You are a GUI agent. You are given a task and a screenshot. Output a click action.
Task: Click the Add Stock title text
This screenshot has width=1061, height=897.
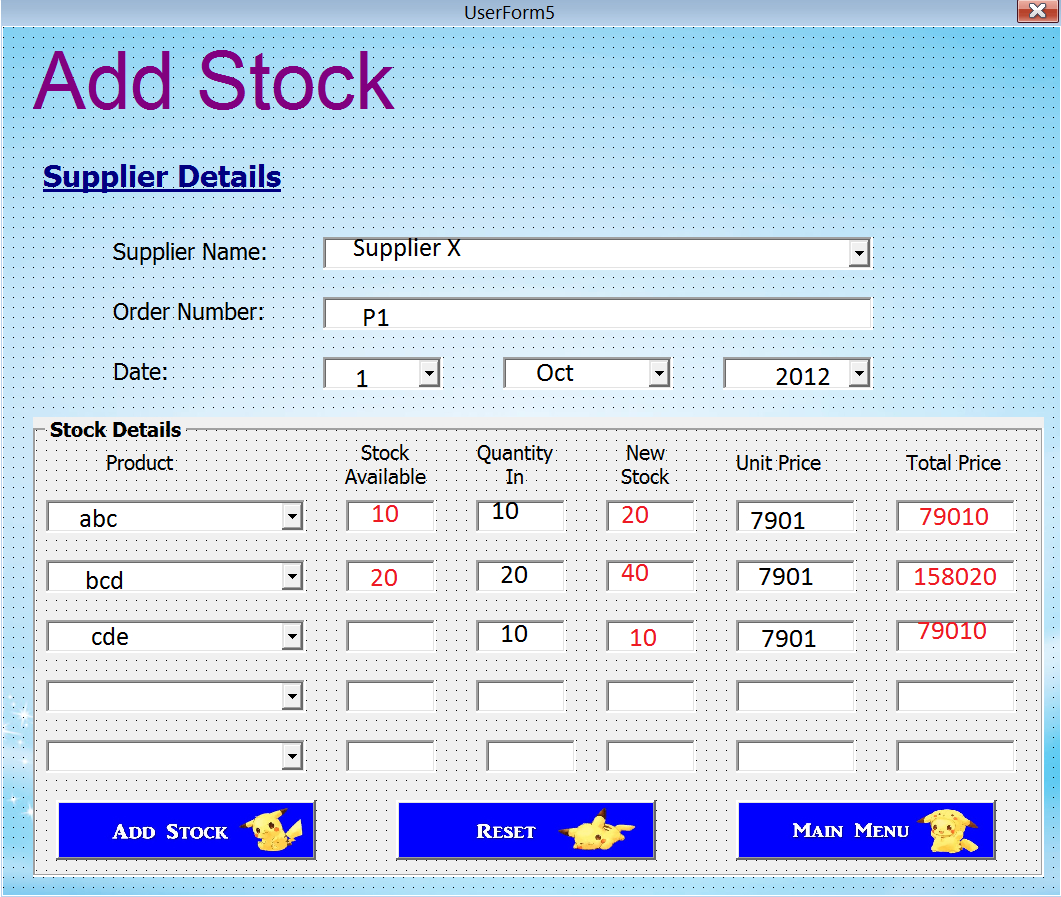214,81
